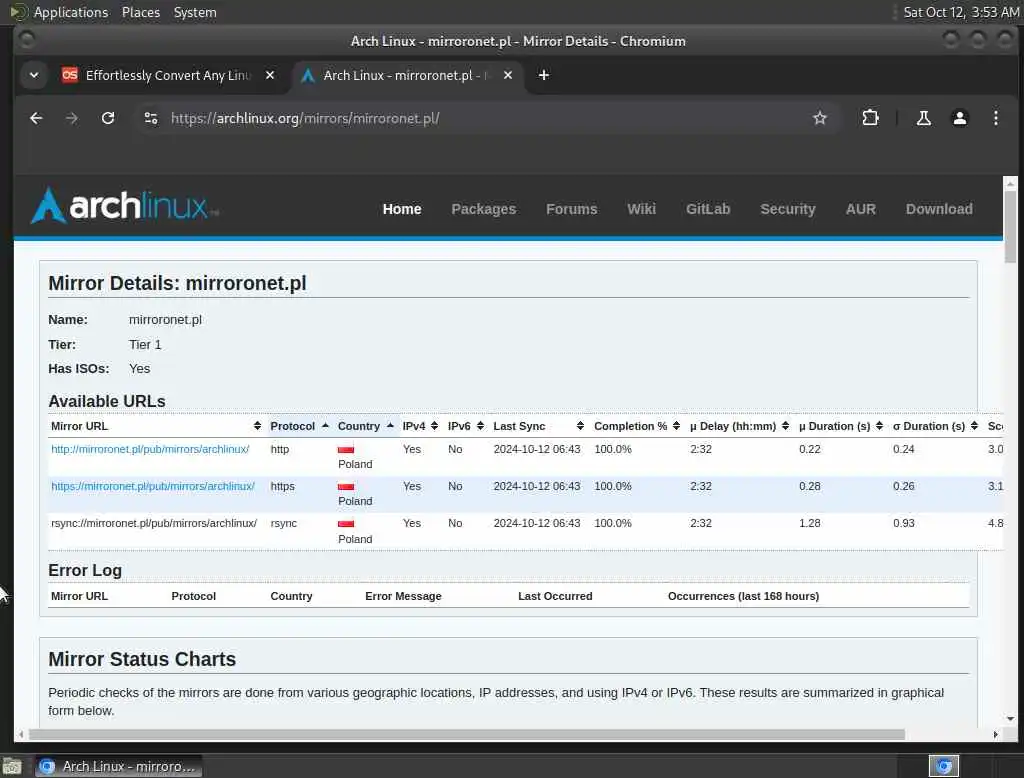Open the Chromium three-dot menu
Viewport: 1024px width, 778px height.
click(x=995, y=118)
